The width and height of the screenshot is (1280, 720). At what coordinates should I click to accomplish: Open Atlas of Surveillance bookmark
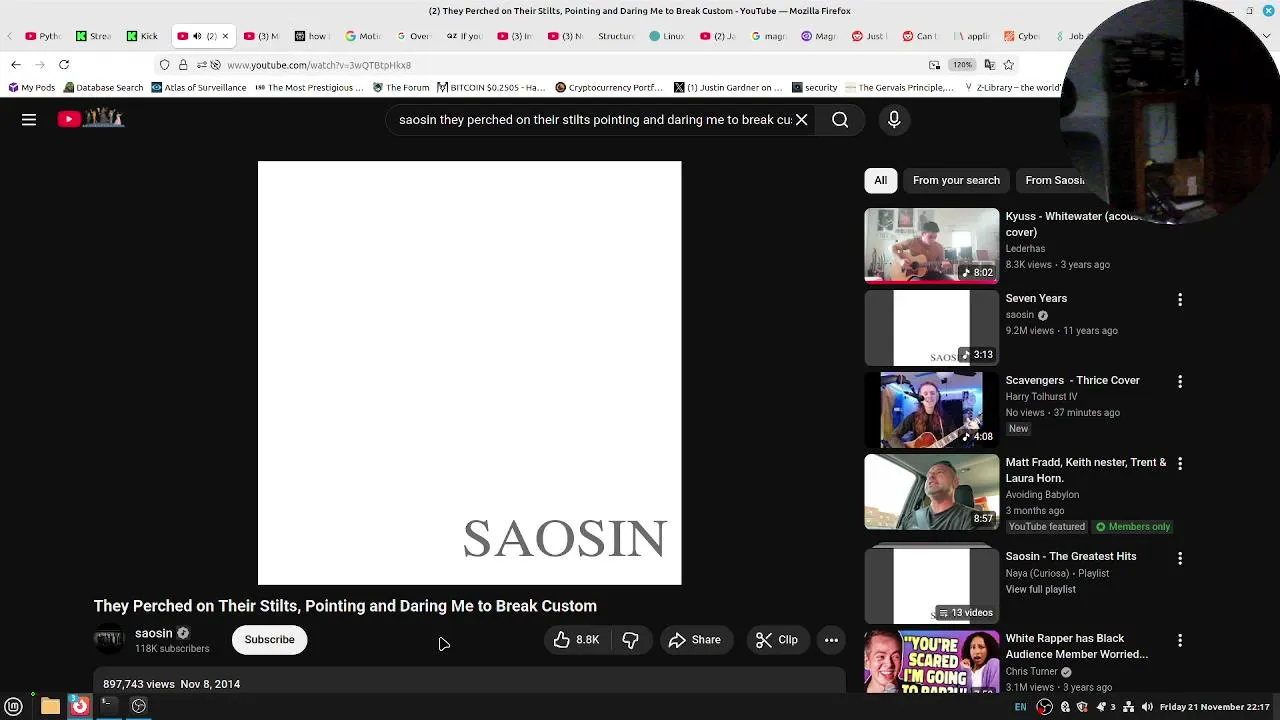pyautogui.click(x=199, y=88)
